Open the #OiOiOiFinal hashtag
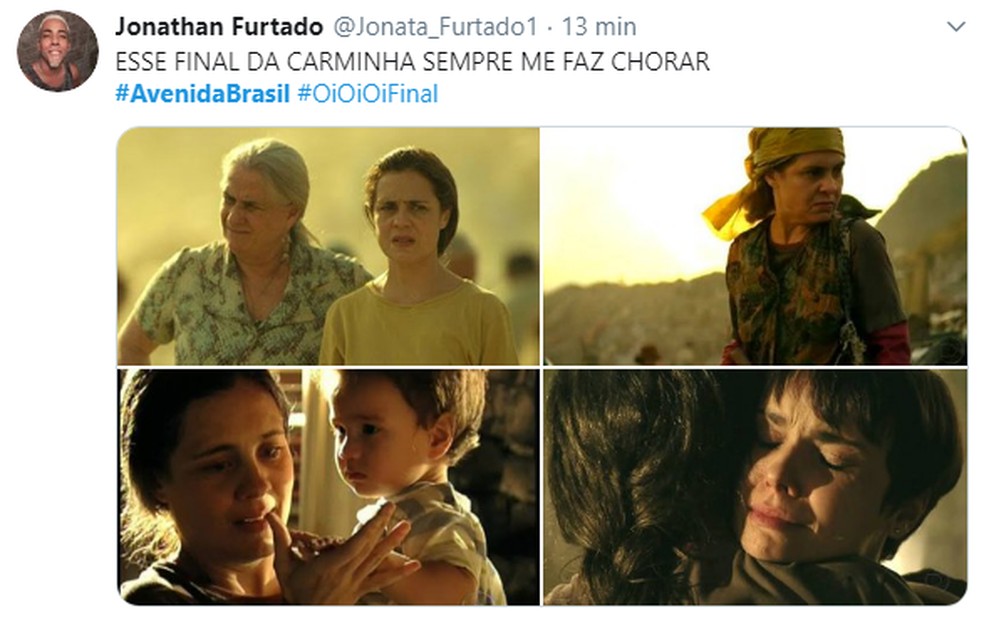The width and height of the screenshot is (984, 619). coord(367,94)
